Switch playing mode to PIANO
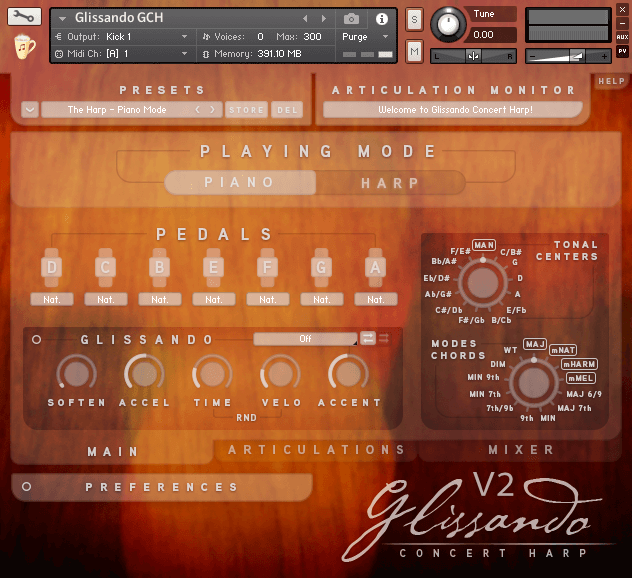Screen dimensions: 632x578 pyautogui.click(x=240, y=183)
